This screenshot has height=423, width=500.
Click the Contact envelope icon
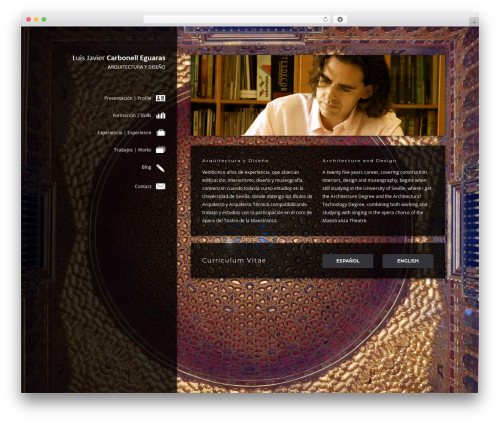pyautogui.click(x=161, y=186)
